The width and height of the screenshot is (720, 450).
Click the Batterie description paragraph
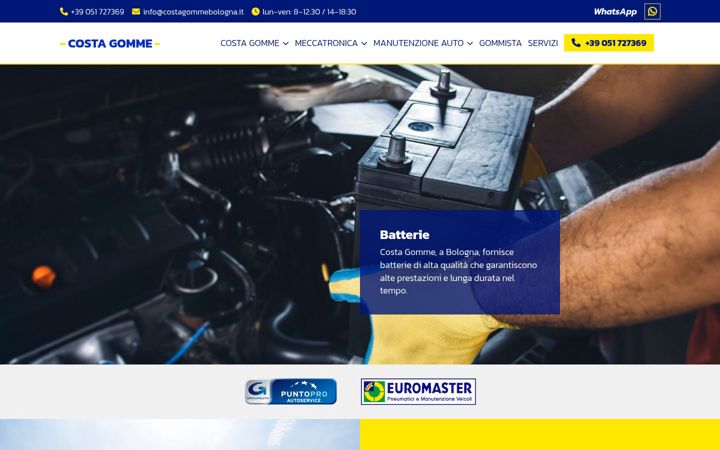click(458, 271)
